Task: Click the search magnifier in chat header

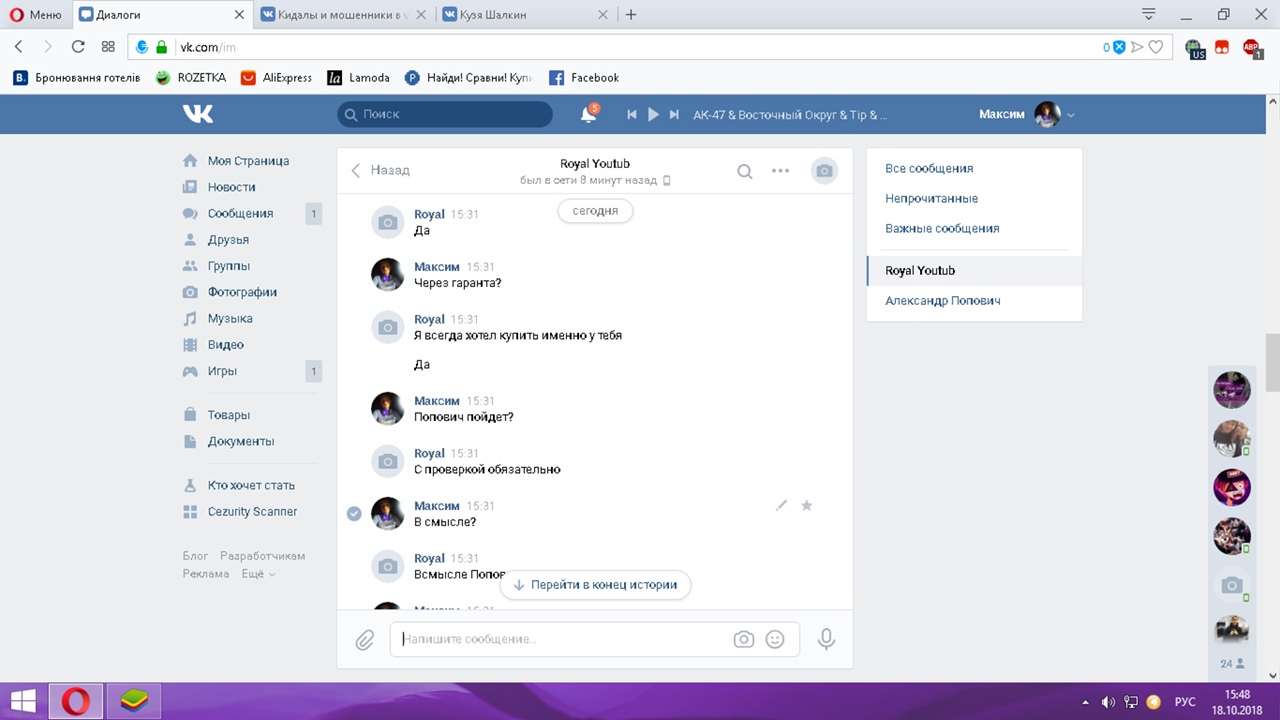Action: tap(745, 171)
